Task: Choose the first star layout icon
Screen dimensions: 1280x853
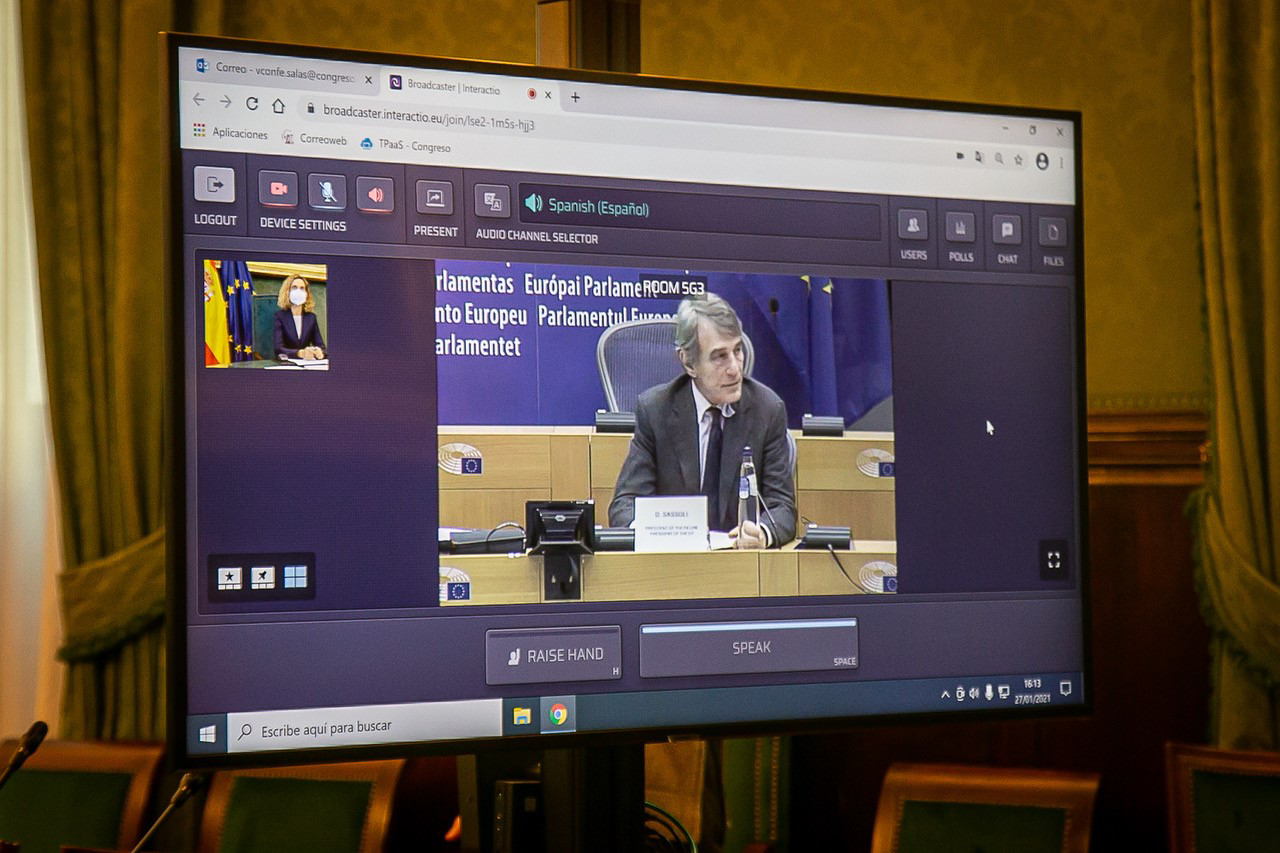Action: click(230, 578)
